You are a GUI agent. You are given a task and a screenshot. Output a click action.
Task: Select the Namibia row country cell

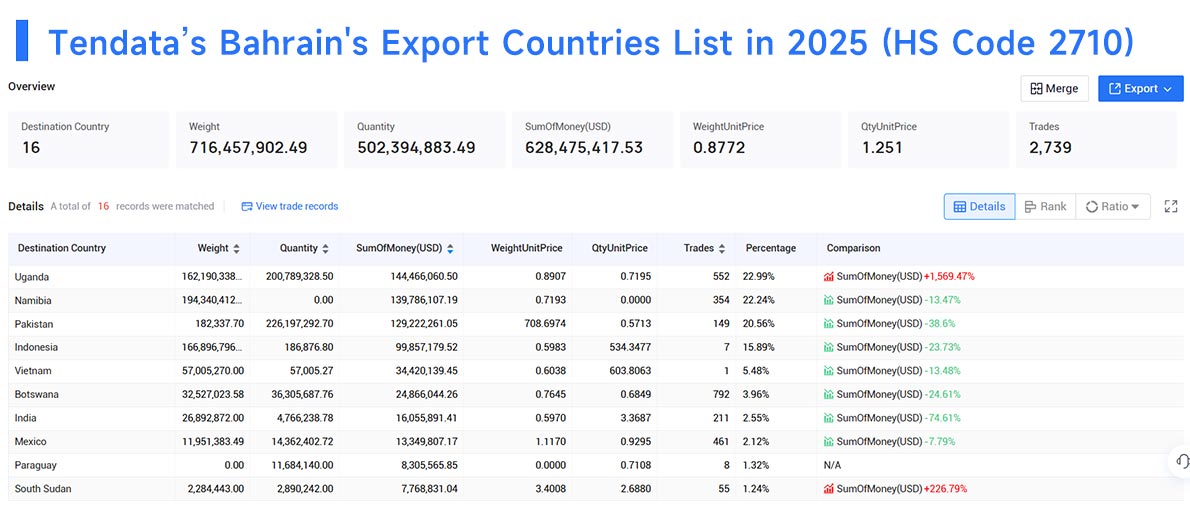[x=92, y=300]
